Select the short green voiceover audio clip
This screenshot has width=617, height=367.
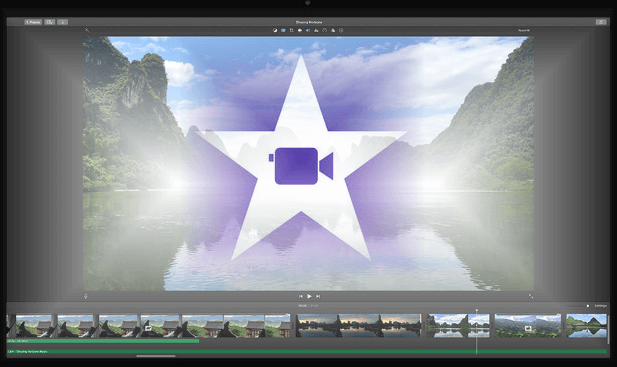coord(103,341)
